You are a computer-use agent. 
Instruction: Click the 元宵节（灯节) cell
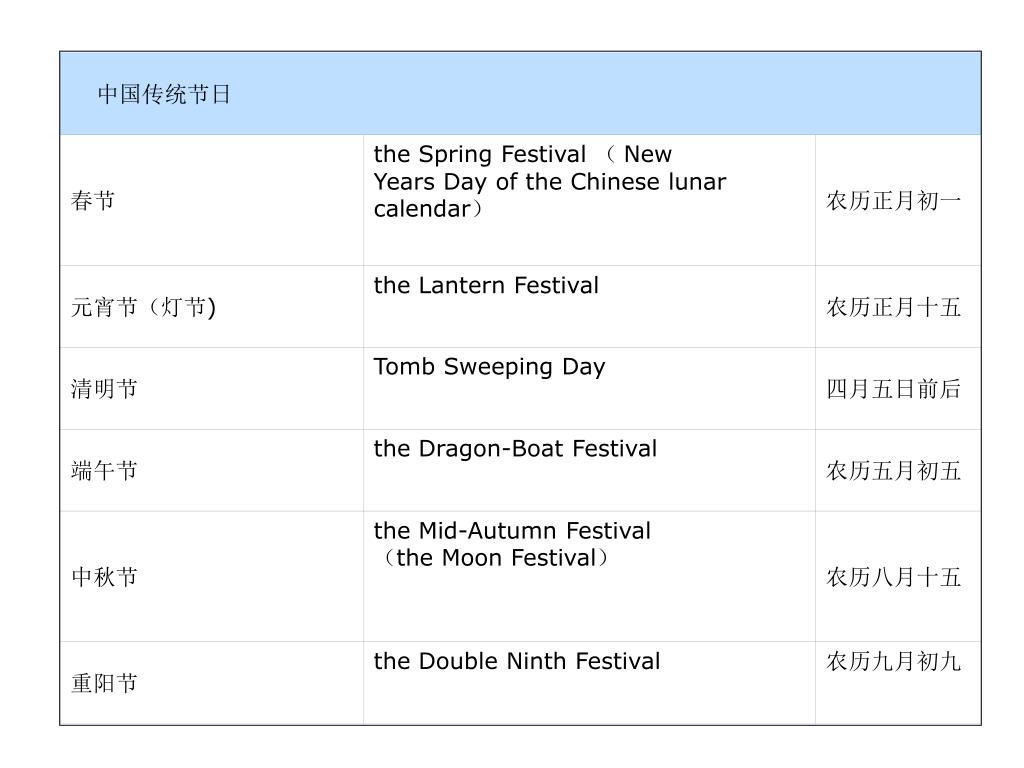click(x=212, y=306)
